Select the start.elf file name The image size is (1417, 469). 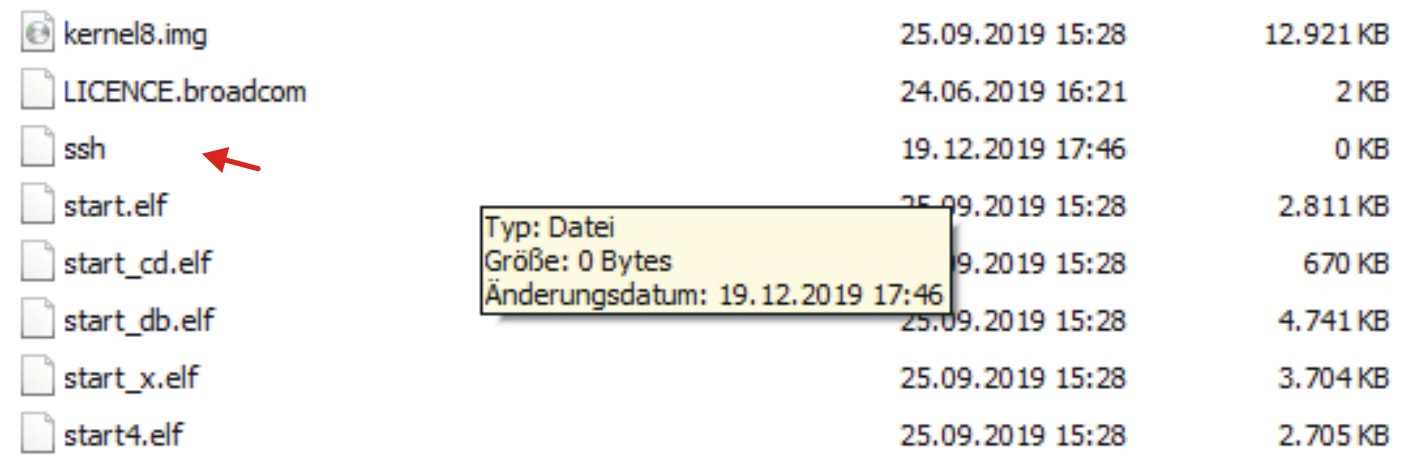click(x=115, y=207)
